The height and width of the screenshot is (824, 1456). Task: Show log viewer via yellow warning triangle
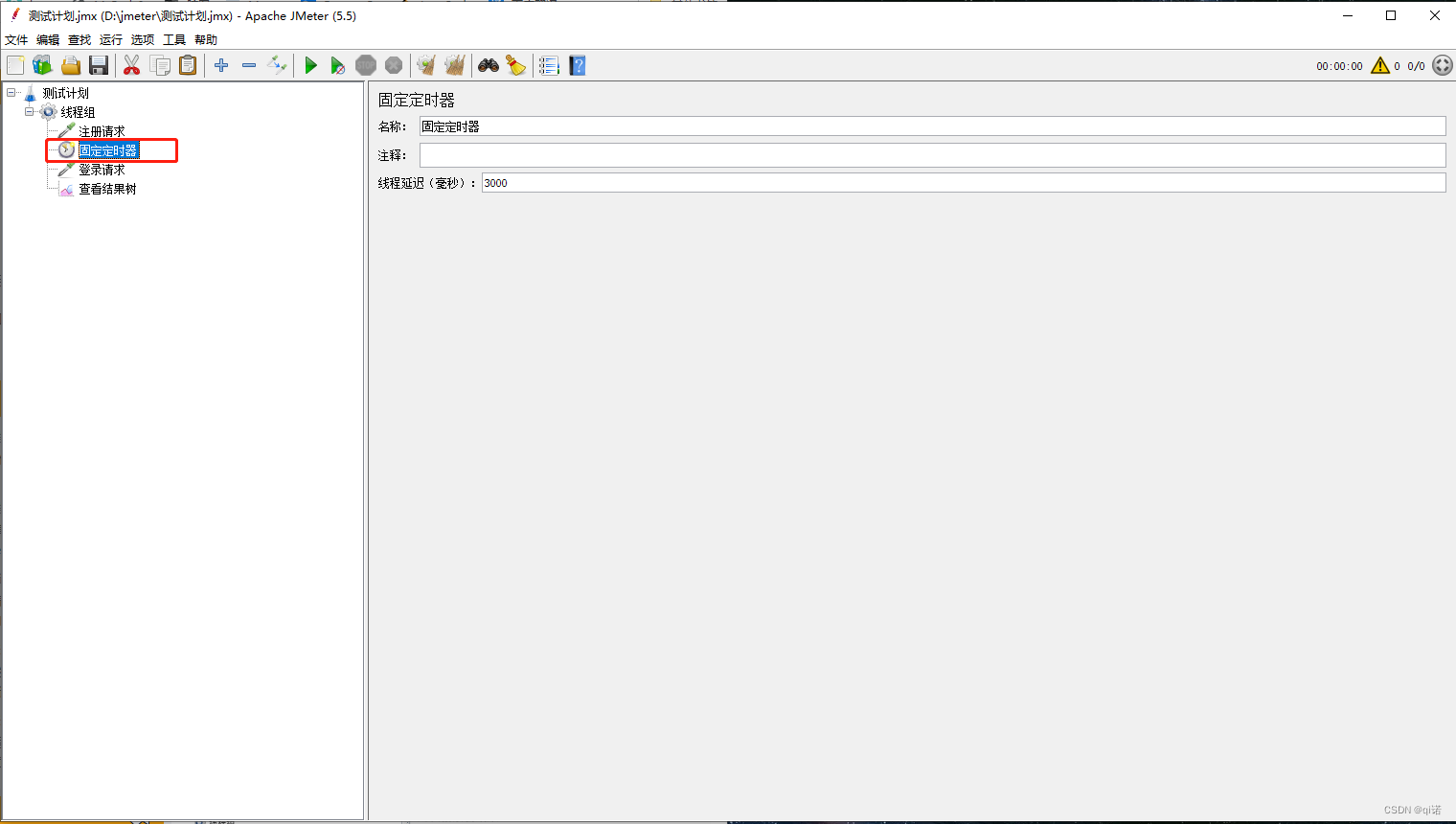click(x=1380, y=65)
